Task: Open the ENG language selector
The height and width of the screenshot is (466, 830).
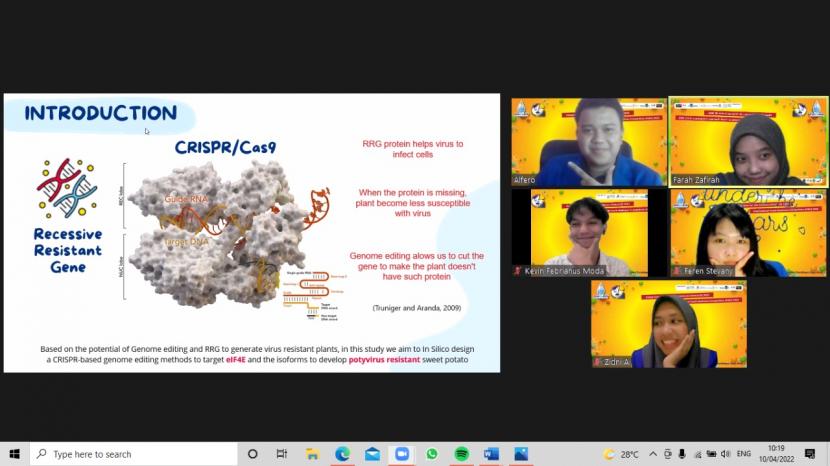Action: coord(744,454)
